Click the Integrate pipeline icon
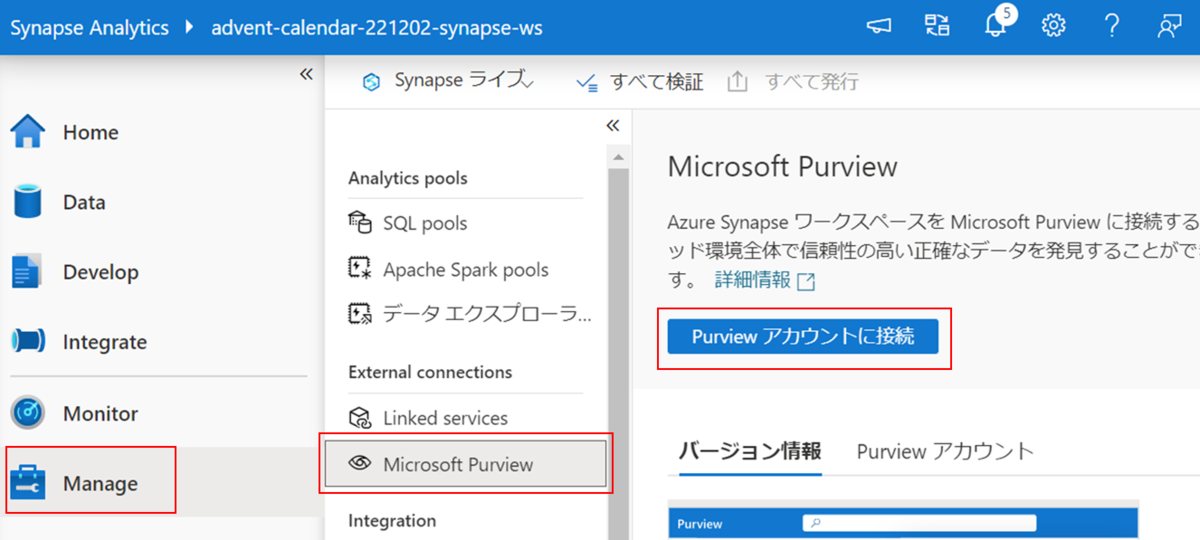The image size is (1200, 540). pyautogui.click(x=28, y=342)
